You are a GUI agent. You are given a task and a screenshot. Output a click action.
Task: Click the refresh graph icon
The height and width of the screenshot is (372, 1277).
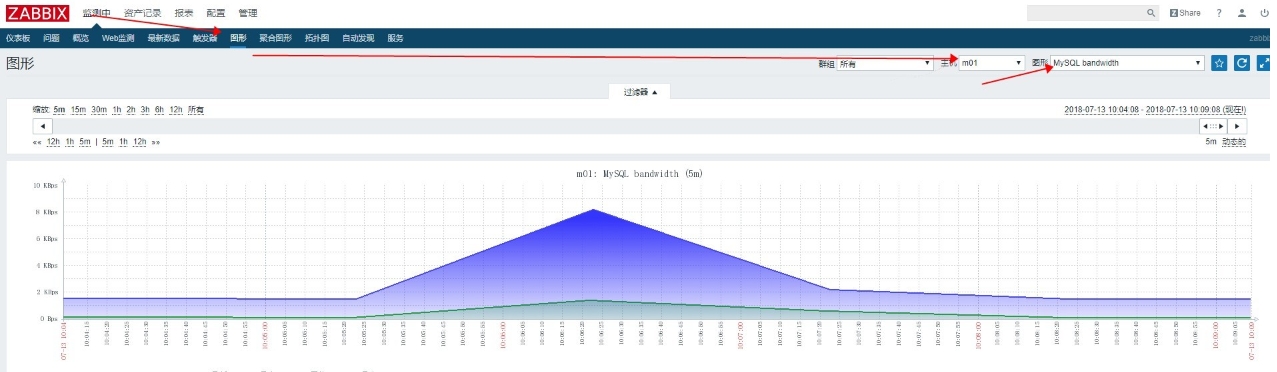(x=1242, y=63)
